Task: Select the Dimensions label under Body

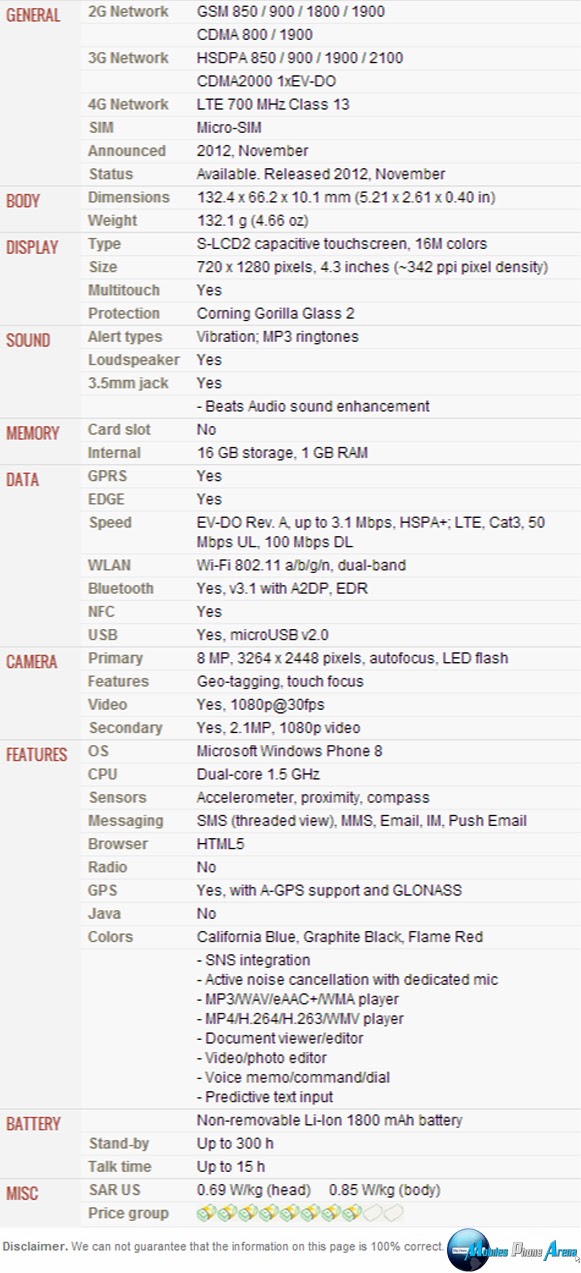Action: (x=129, y=197)
